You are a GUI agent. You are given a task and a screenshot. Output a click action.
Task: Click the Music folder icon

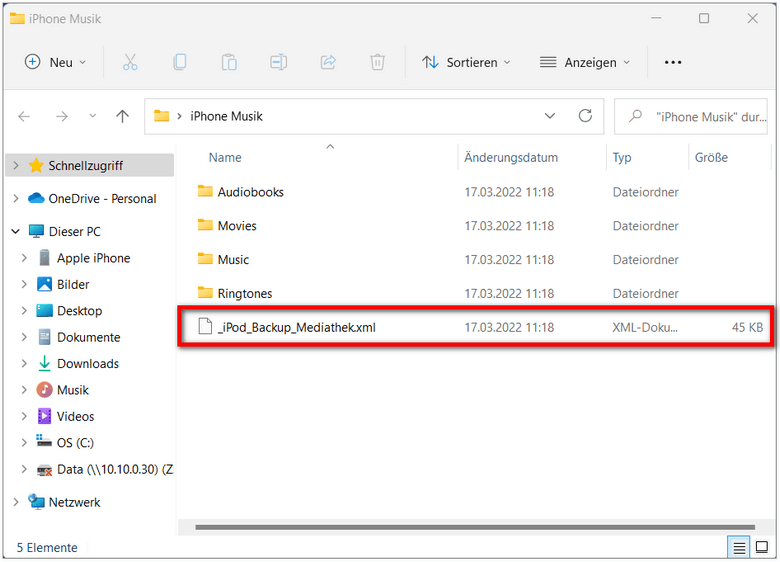(205, 259)
